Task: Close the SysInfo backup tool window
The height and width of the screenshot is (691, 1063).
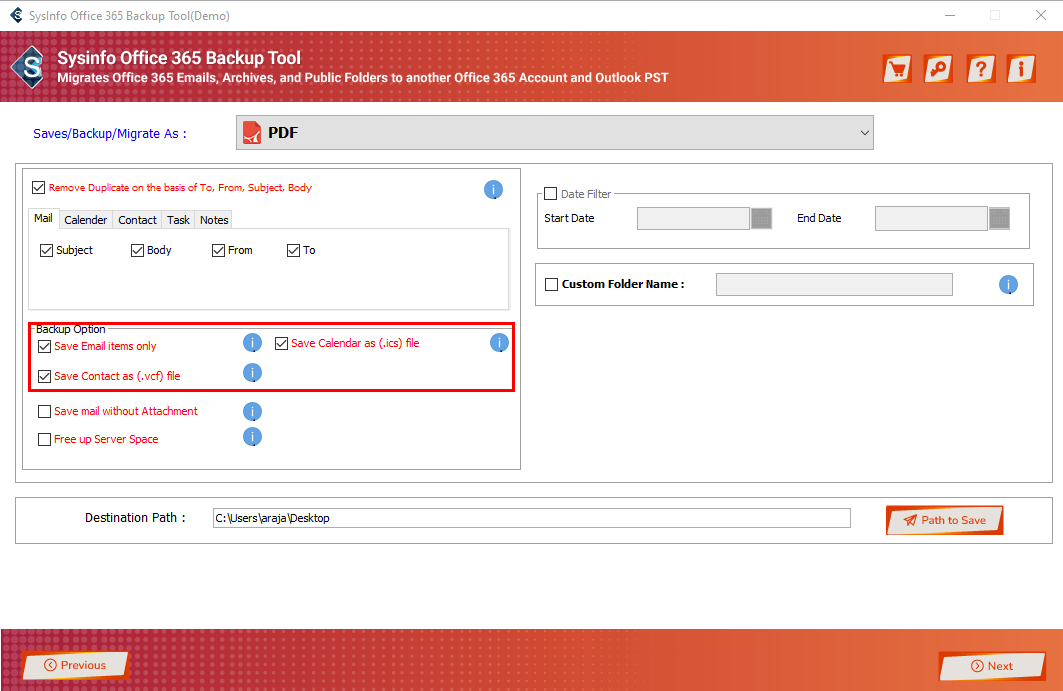Action: point(1041,15)
